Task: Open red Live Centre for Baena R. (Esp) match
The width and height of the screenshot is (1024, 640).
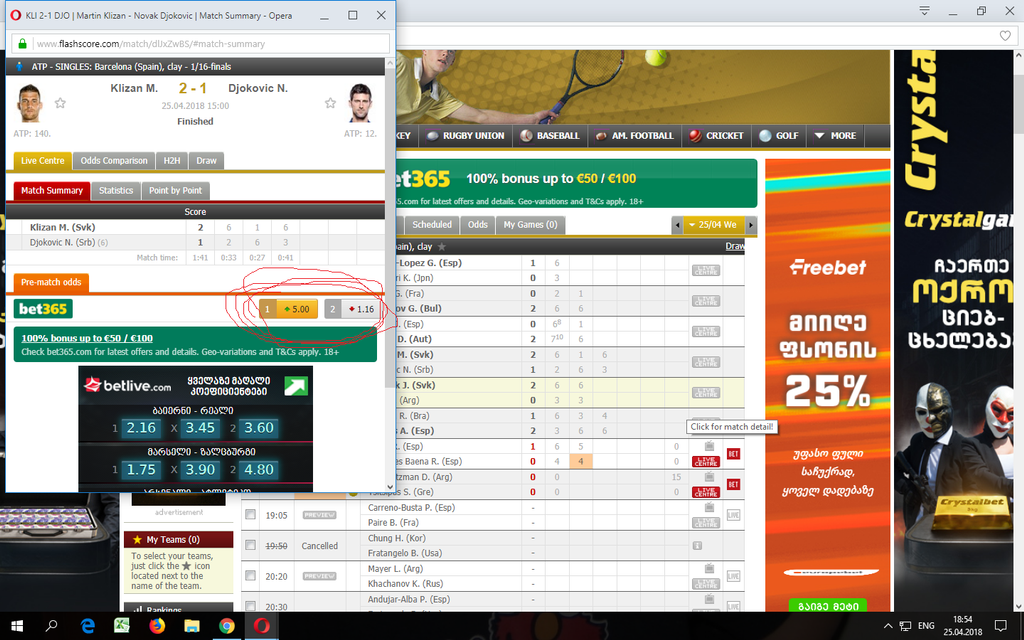Action: tap(706, 462)
